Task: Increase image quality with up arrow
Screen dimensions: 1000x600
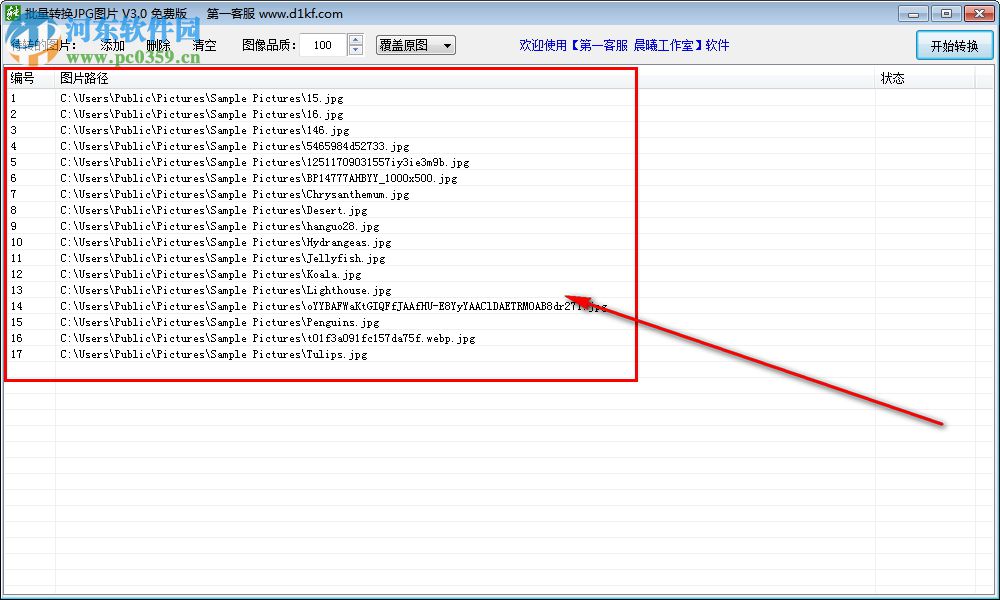Action: [x=355, y=39]
